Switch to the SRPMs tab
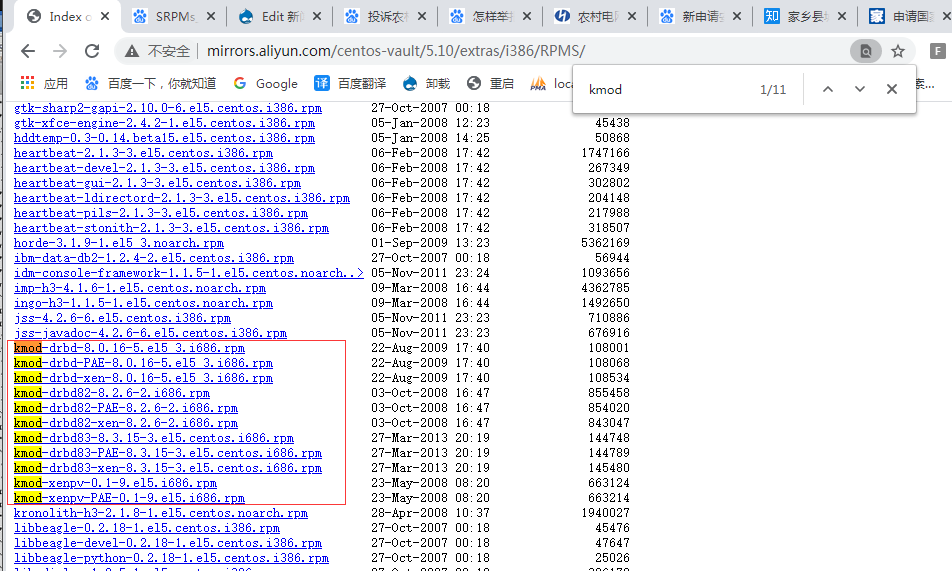This screenshot has width=952, height=571. tap(173, 16)
